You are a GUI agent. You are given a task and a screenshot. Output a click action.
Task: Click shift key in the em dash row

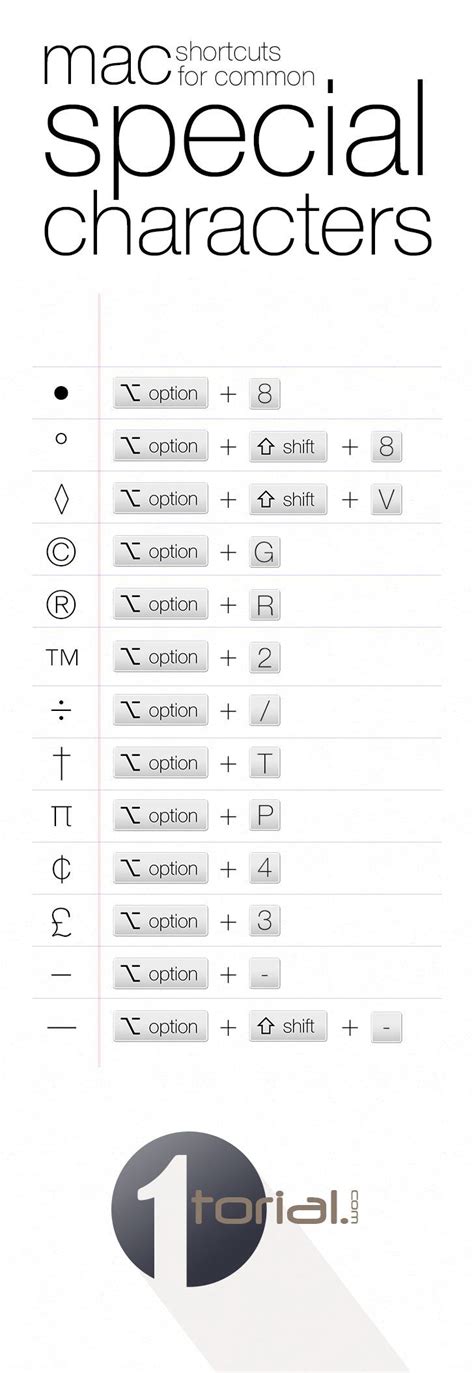coord(288,1027)
